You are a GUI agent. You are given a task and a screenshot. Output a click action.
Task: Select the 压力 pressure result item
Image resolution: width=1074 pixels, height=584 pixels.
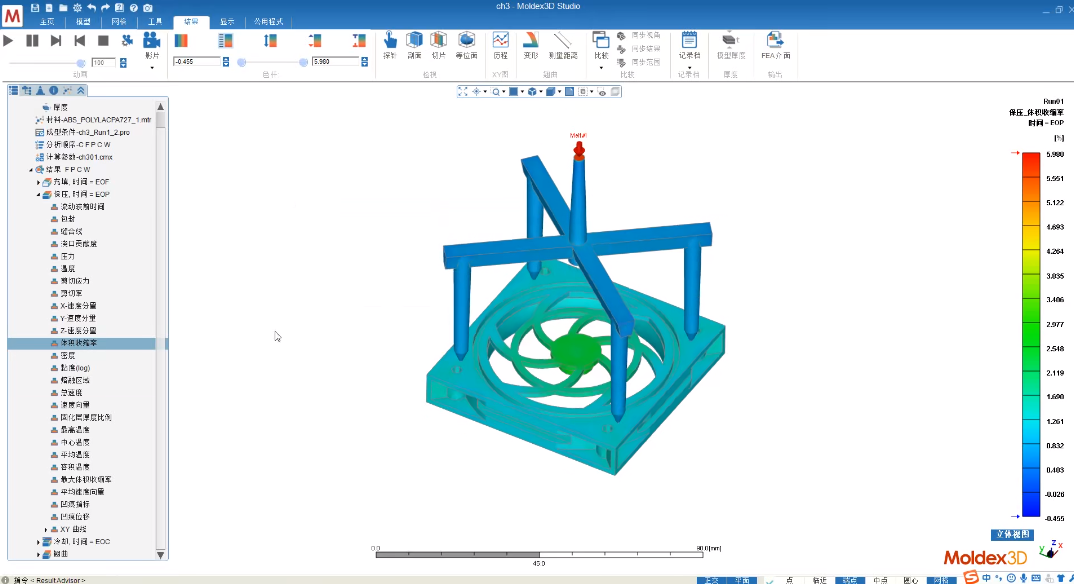click(x=67, y=257)
